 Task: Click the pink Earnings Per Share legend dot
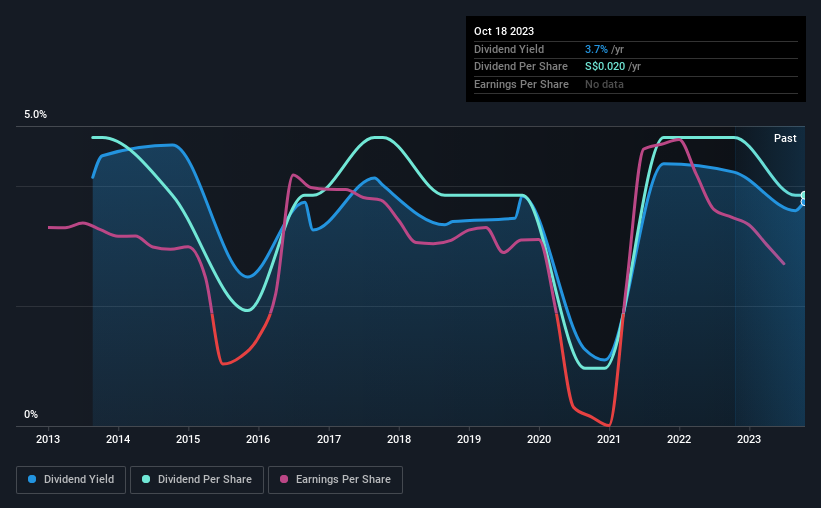pyautogui.click(x=284, y=479)
